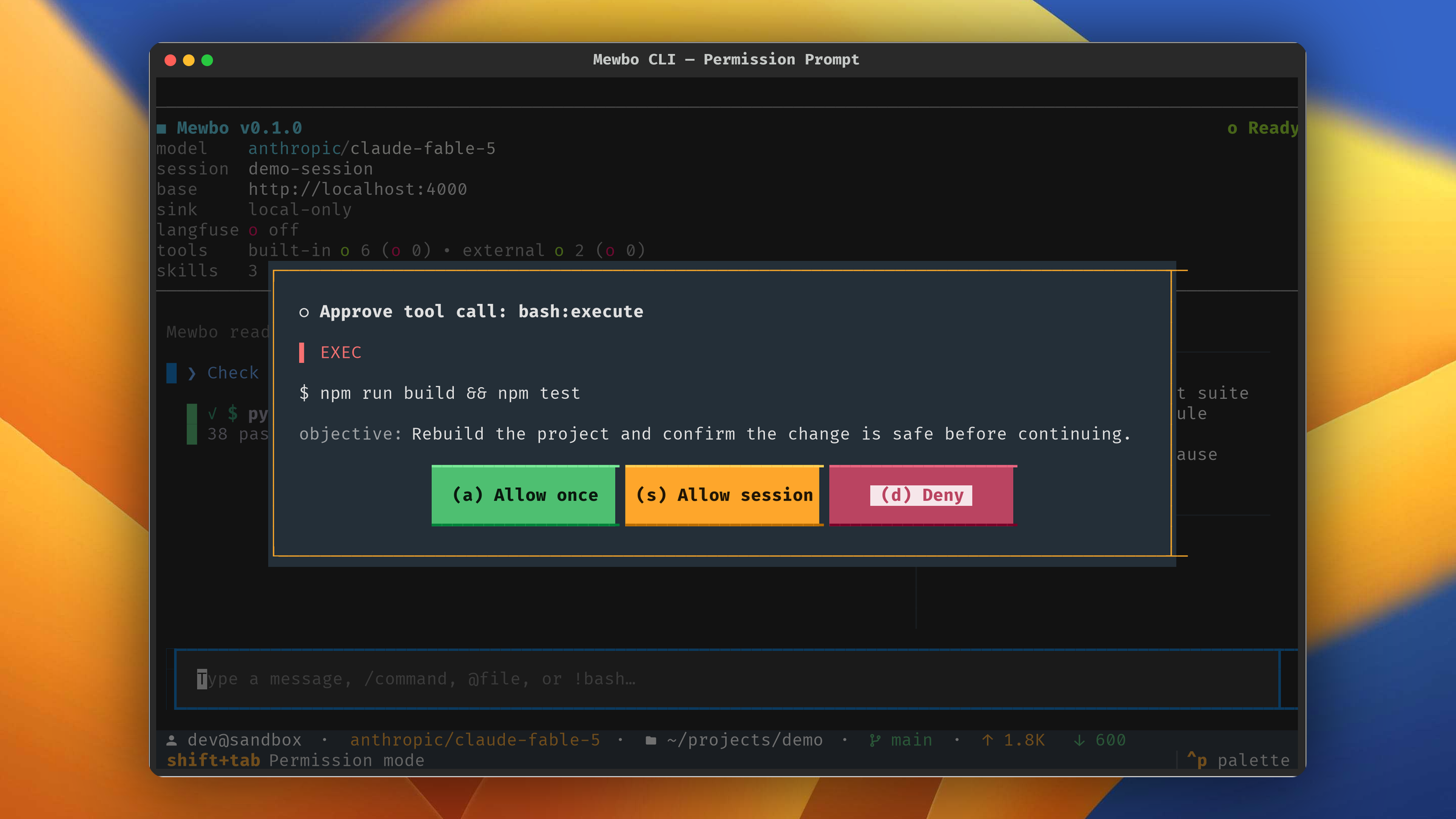Click the external tools green dot
The height and width of the screenshot is (819, 1456).
tap(559, 251)
